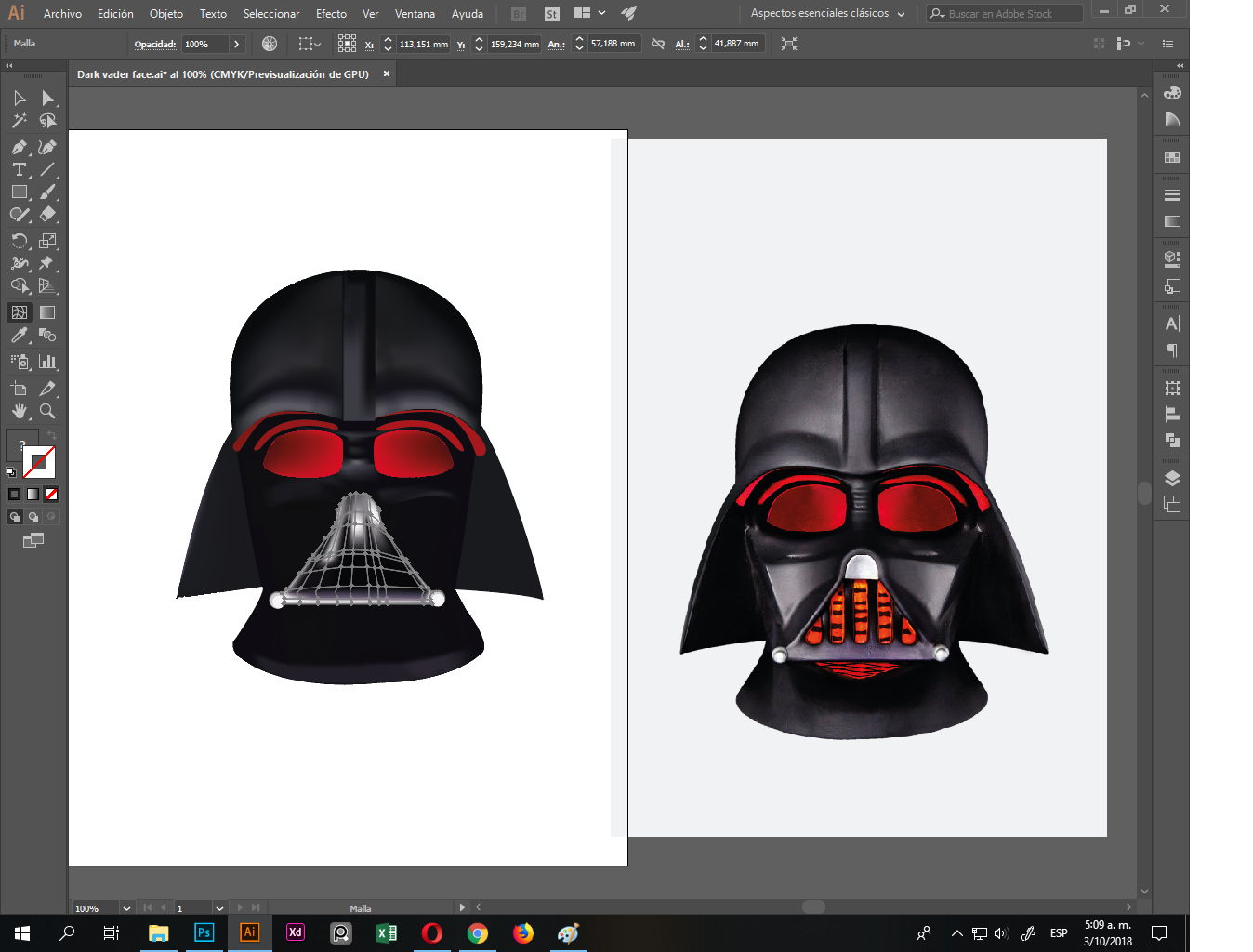Select the Eraser tool
Image resolution: width=1253 pixels, height=952 pixels.
tap(47, 214)
